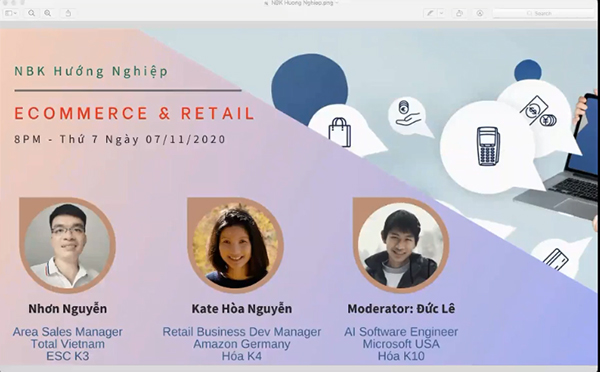Toggle the Markup toolbar icon
This screenshot has width=600, height=372.
480,13
